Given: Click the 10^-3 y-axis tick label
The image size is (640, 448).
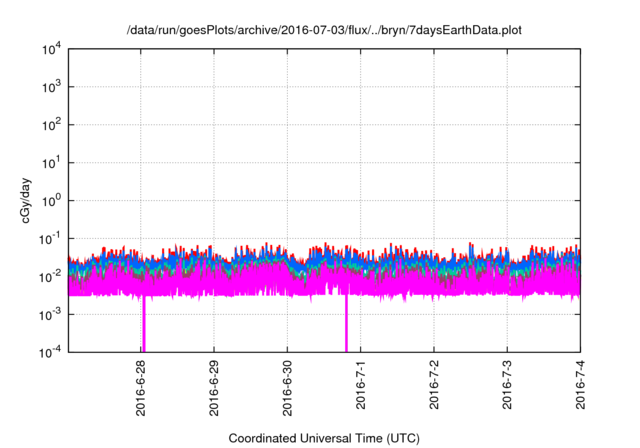Looking at the screenshot, I should click(x=50, y=315).
